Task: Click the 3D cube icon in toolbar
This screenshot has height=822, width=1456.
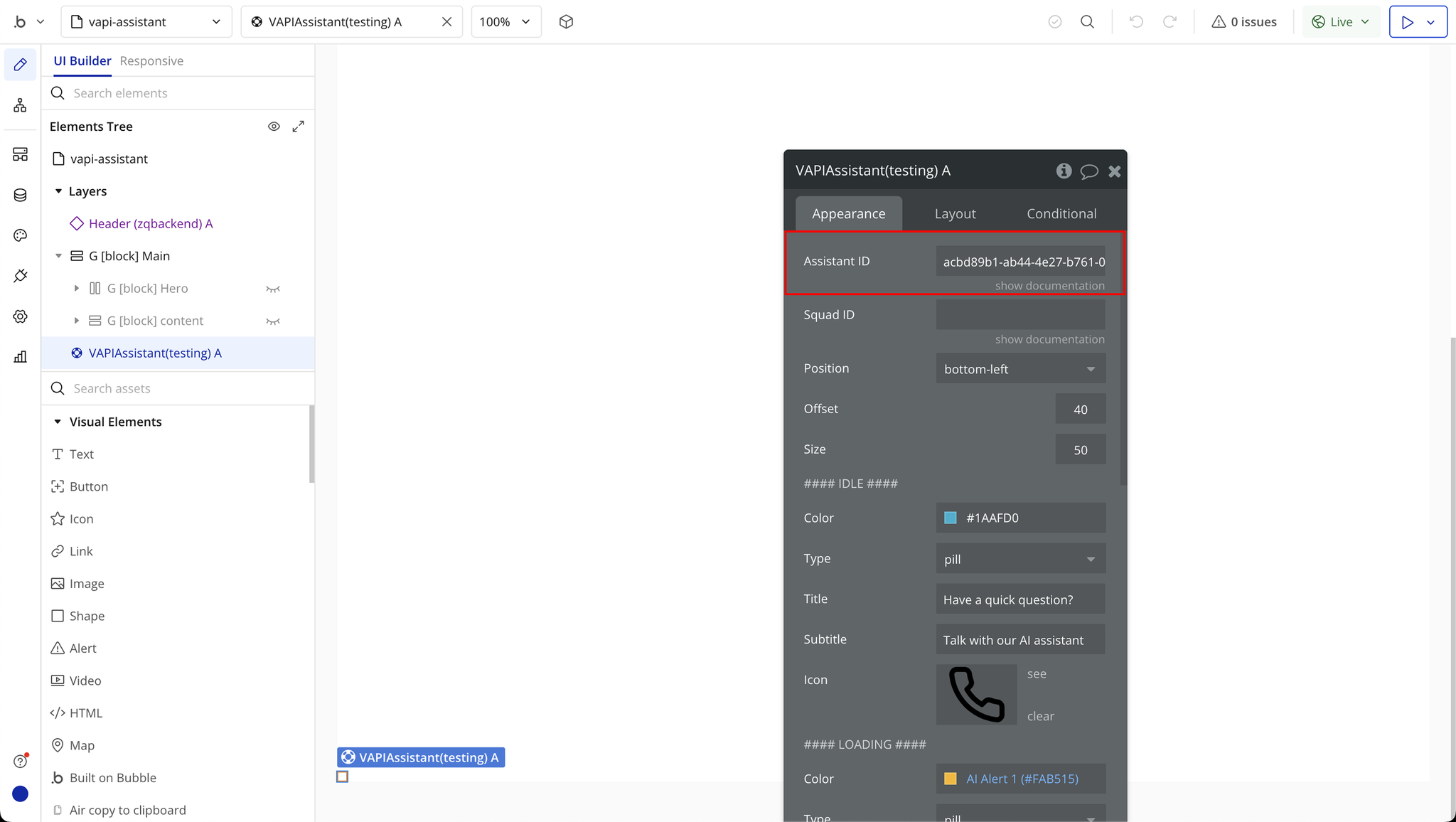Action: click(x=566, y=22)
